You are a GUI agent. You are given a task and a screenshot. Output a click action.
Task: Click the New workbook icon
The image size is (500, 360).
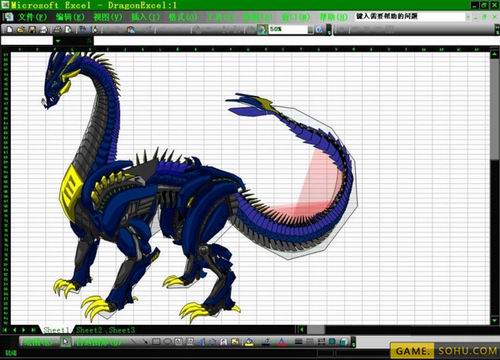click(x=9, y=30)
